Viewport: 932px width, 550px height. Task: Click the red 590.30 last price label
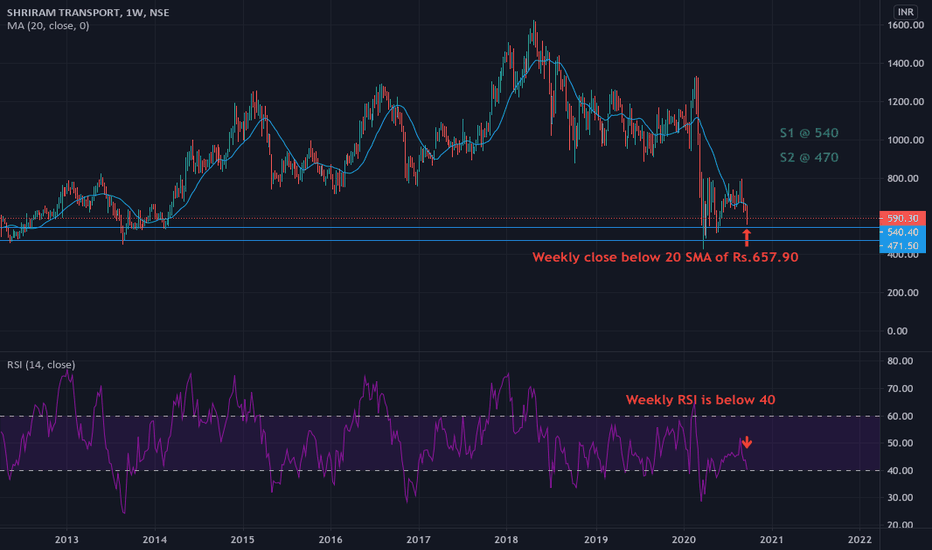[x=902, y=218]
